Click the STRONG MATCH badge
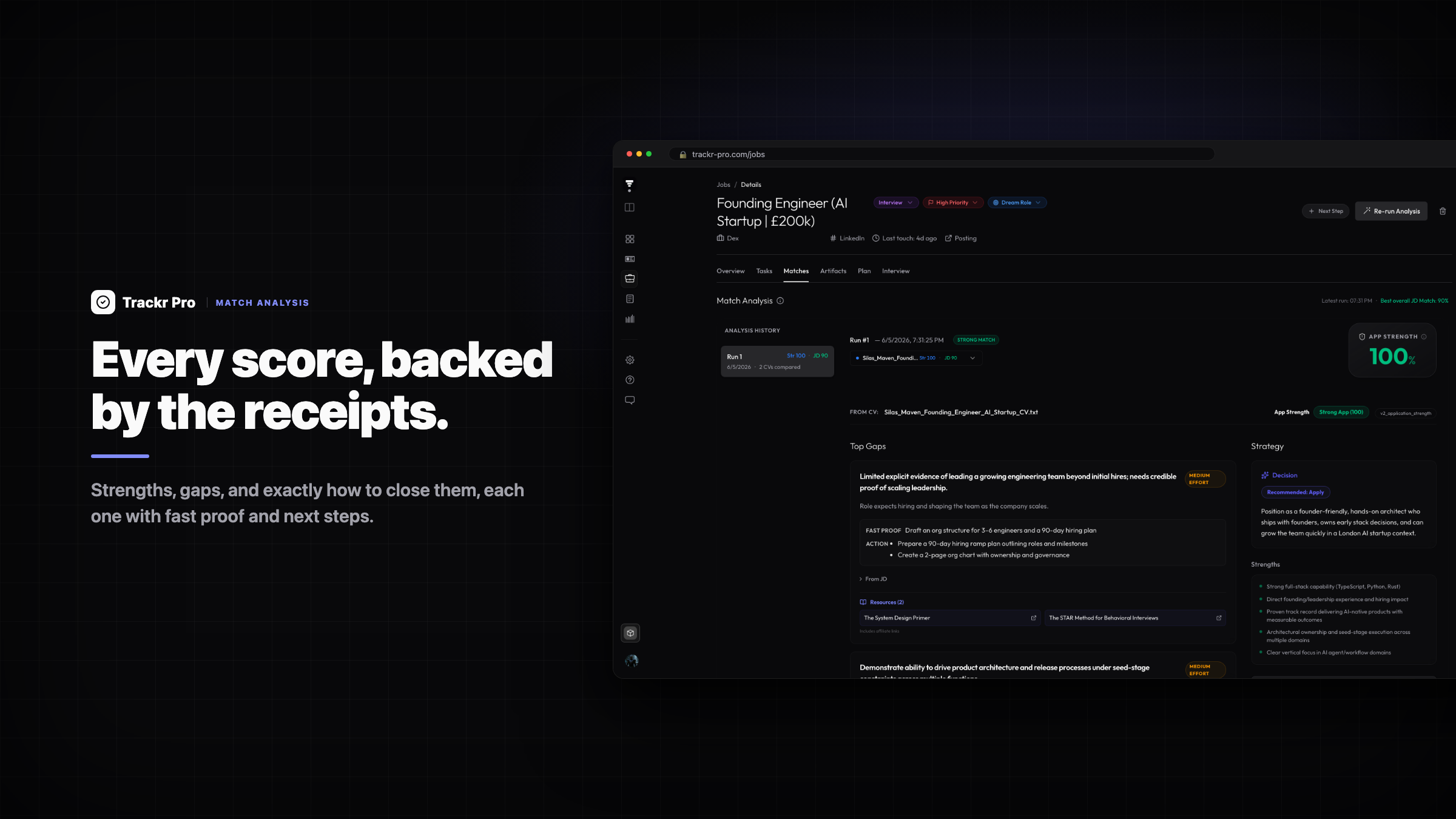The image size is (1456, 819). tap(976, 340)
